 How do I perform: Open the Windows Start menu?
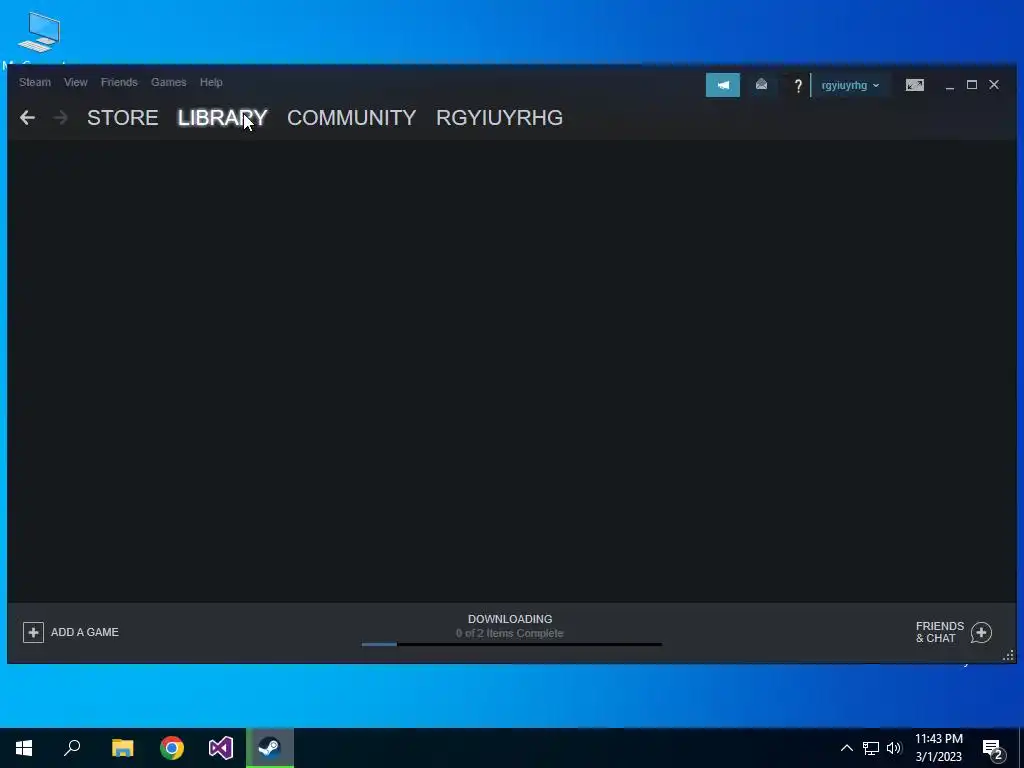pyautogui.click(x=24, y=748)
